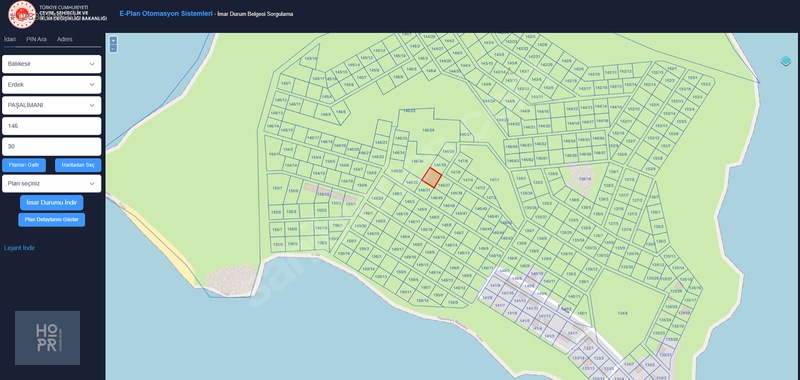Click parcel 153/9 on the map
This screenshot has width=800, height=380.
pyautogui.click(x=651, y=169)
